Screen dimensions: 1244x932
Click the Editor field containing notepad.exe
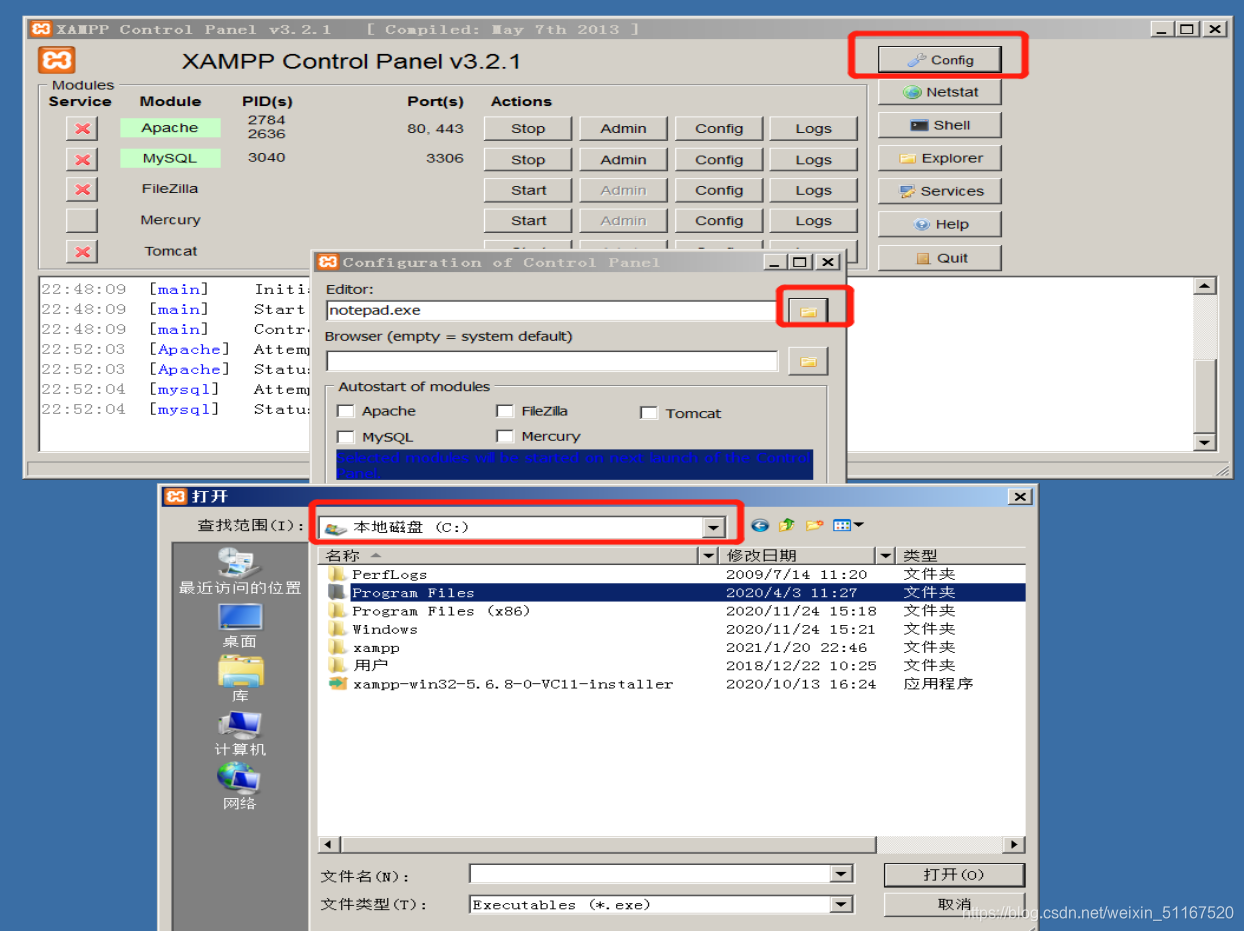[551, 311]
